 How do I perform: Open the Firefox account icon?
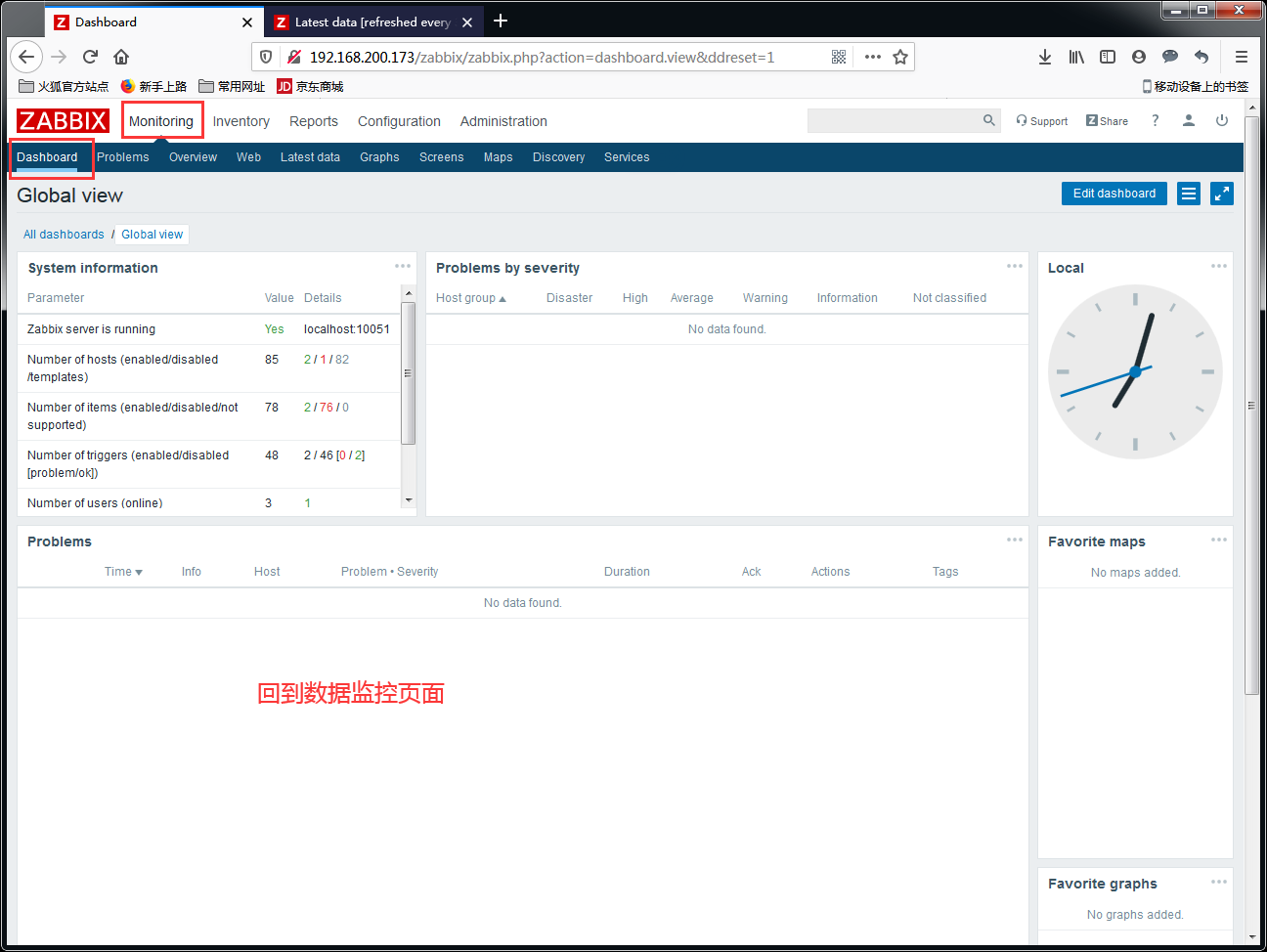click(1139, 57)
